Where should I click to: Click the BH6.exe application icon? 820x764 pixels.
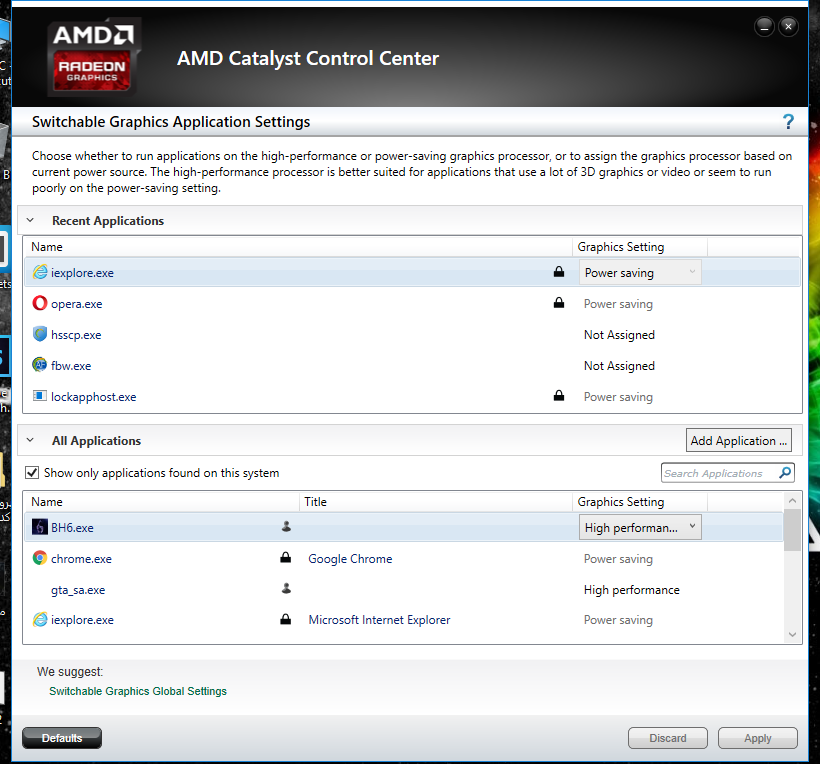tap(40, 527)
